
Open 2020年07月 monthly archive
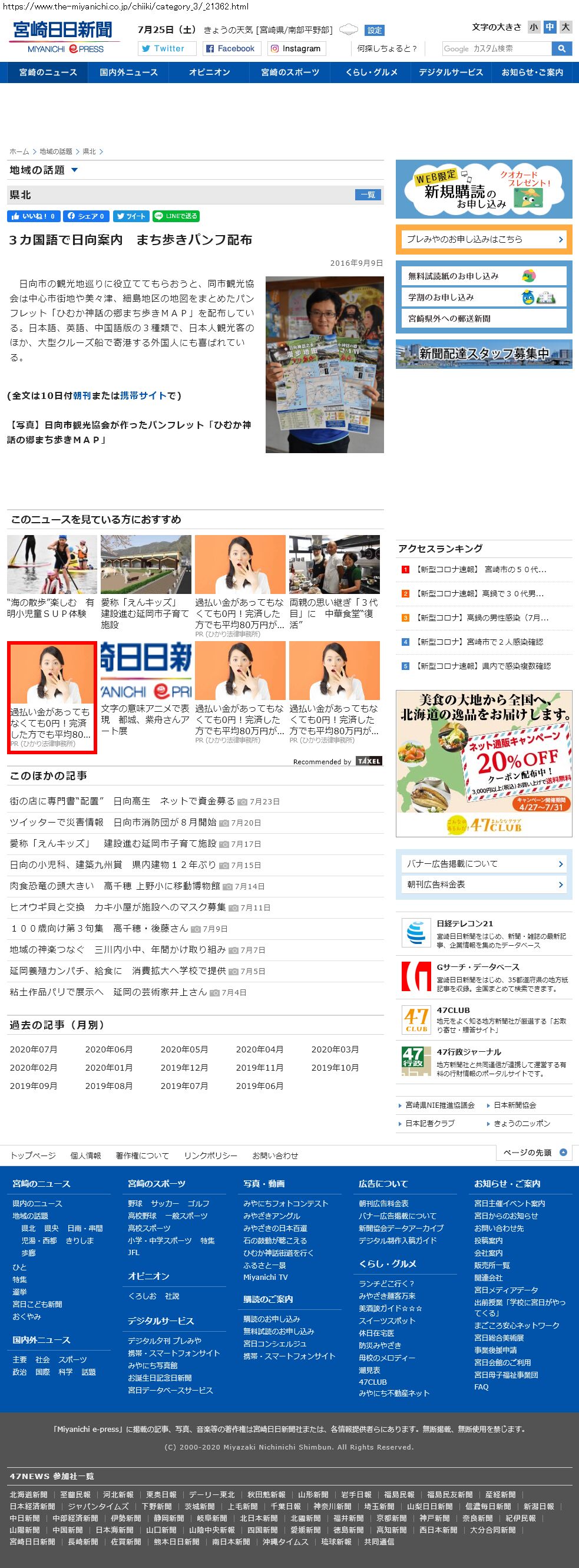pos(34,1050)
